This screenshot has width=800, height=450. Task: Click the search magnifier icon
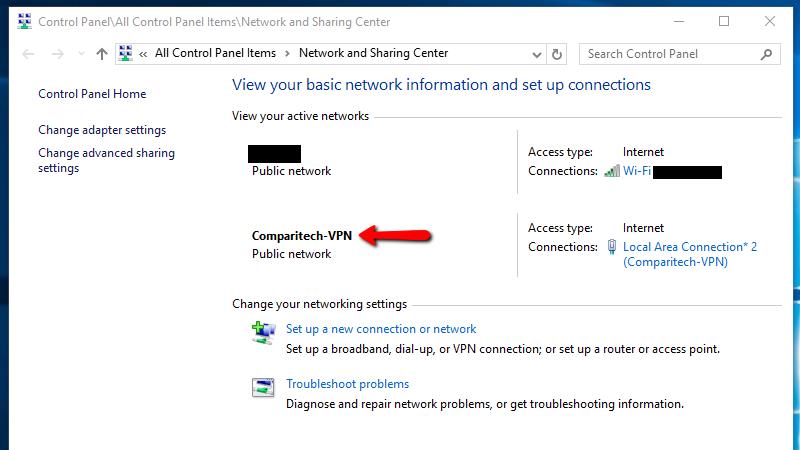pos(766,54)
